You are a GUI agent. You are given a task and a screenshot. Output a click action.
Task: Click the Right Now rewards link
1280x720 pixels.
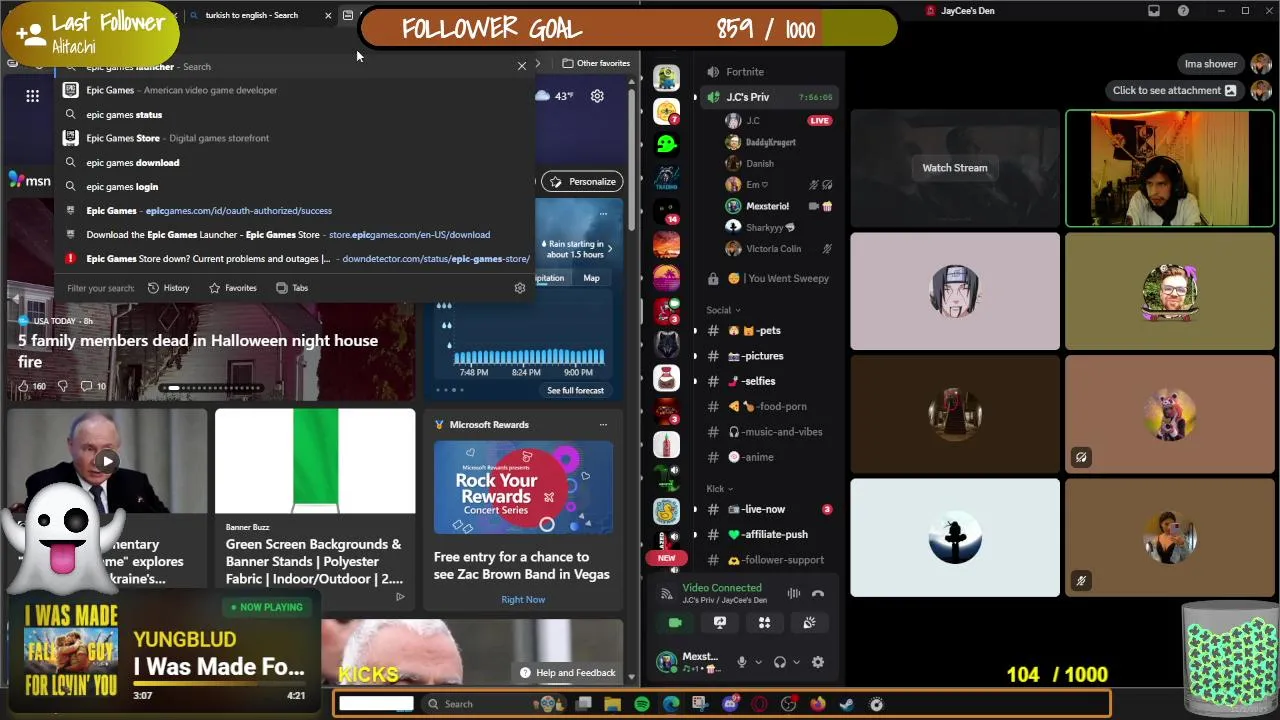click(523, 599)
